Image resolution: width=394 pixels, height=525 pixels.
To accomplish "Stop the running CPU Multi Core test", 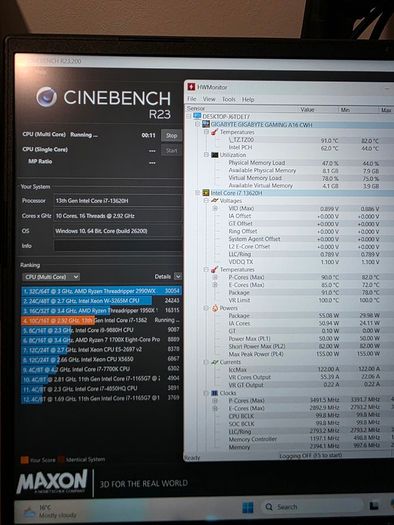I will (171, 135).
